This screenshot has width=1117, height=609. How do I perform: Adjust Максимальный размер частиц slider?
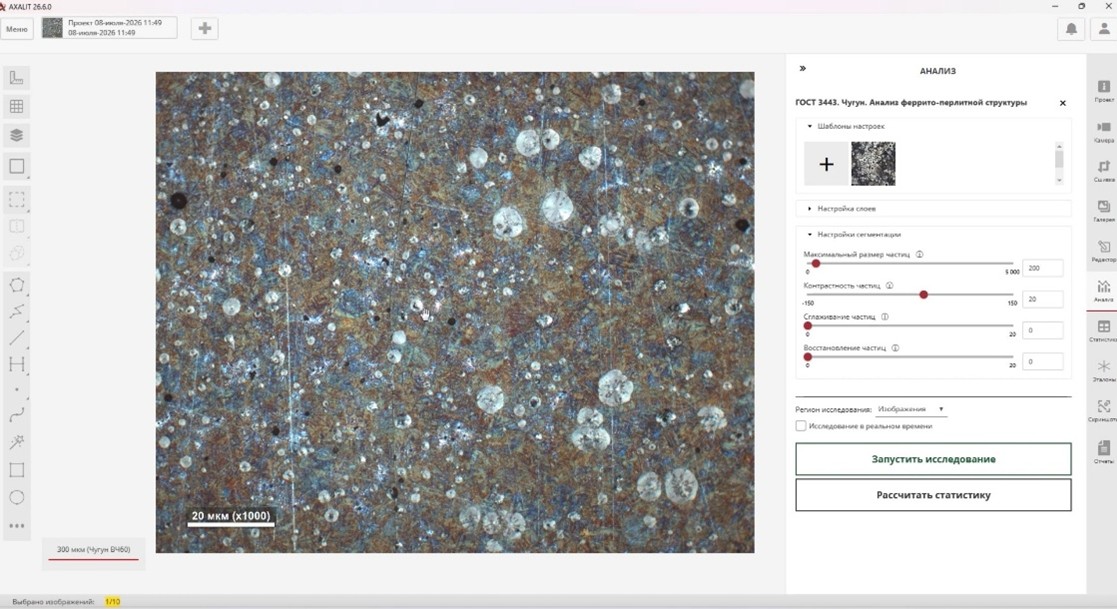tap(816, 264)
